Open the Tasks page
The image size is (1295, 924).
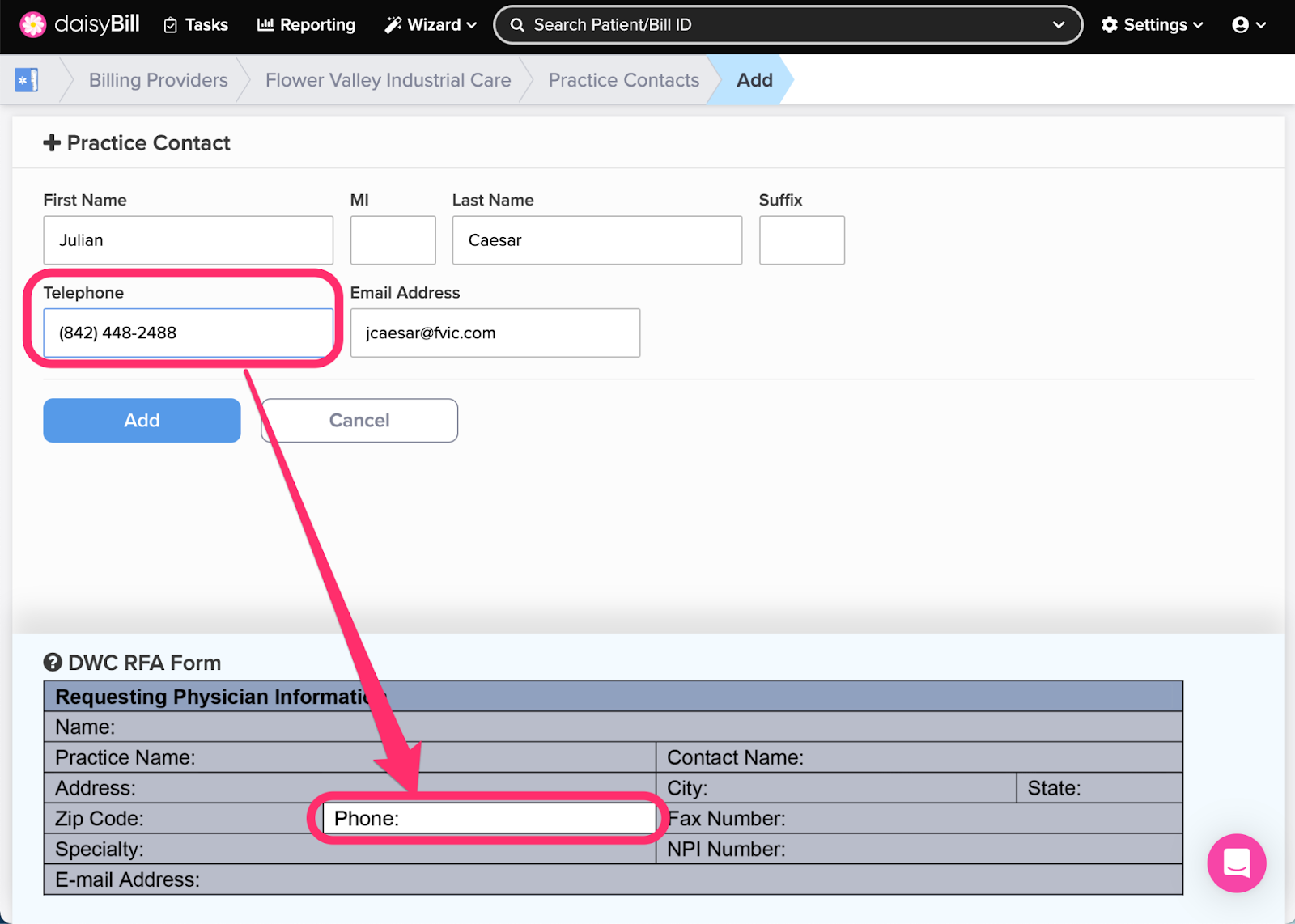pos(196,25)
